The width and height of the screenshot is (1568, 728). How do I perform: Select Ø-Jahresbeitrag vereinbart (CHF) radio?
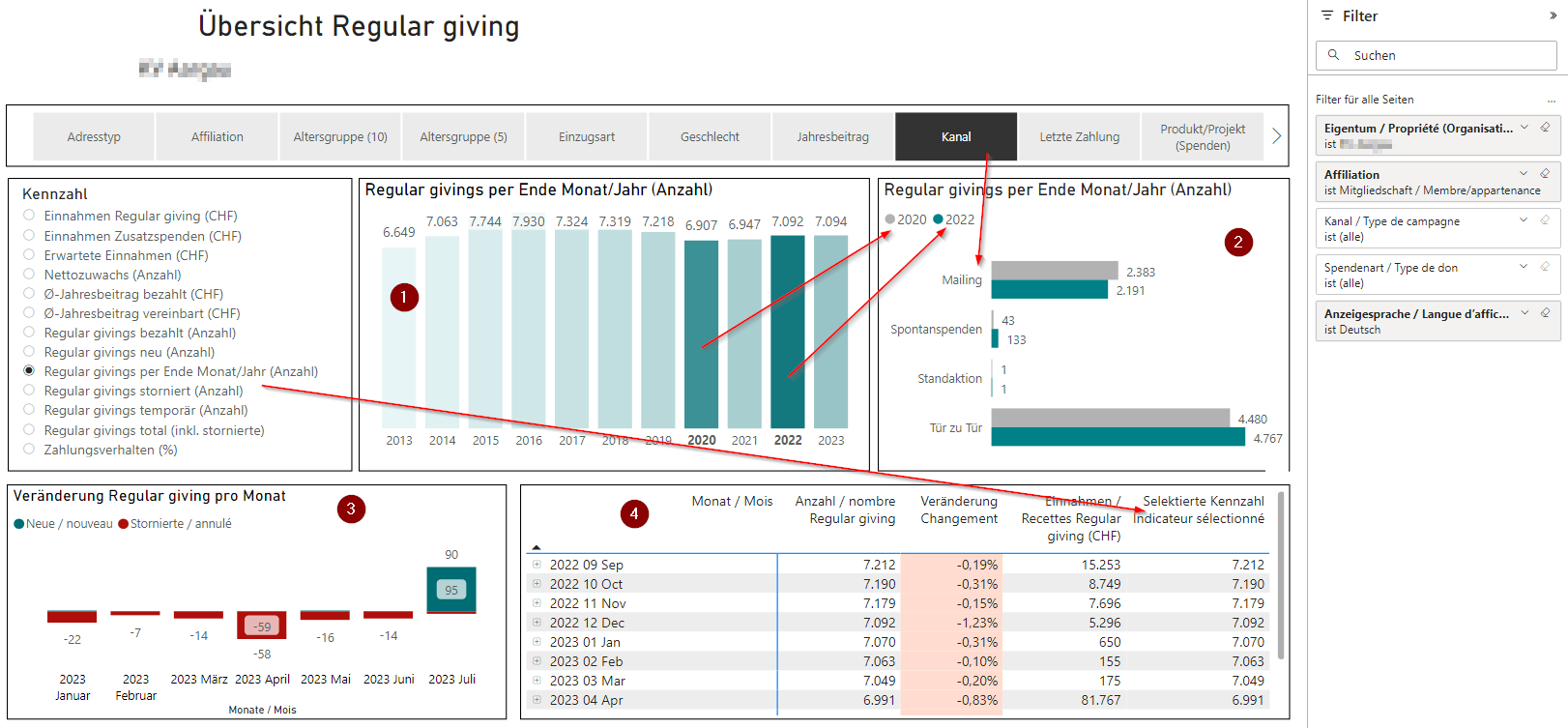click(x=29, y=312)
